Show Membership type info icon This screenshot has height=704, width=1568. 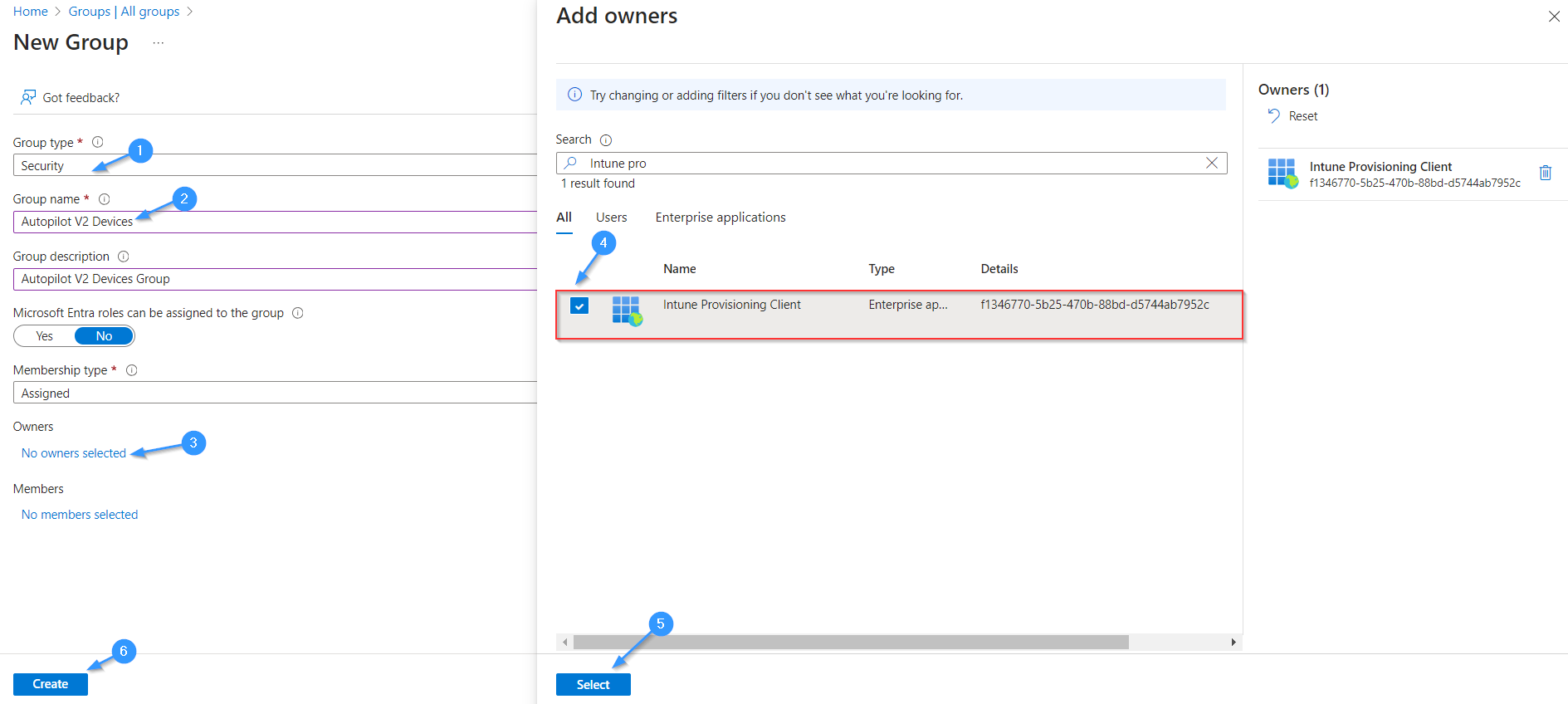point(131,370)
